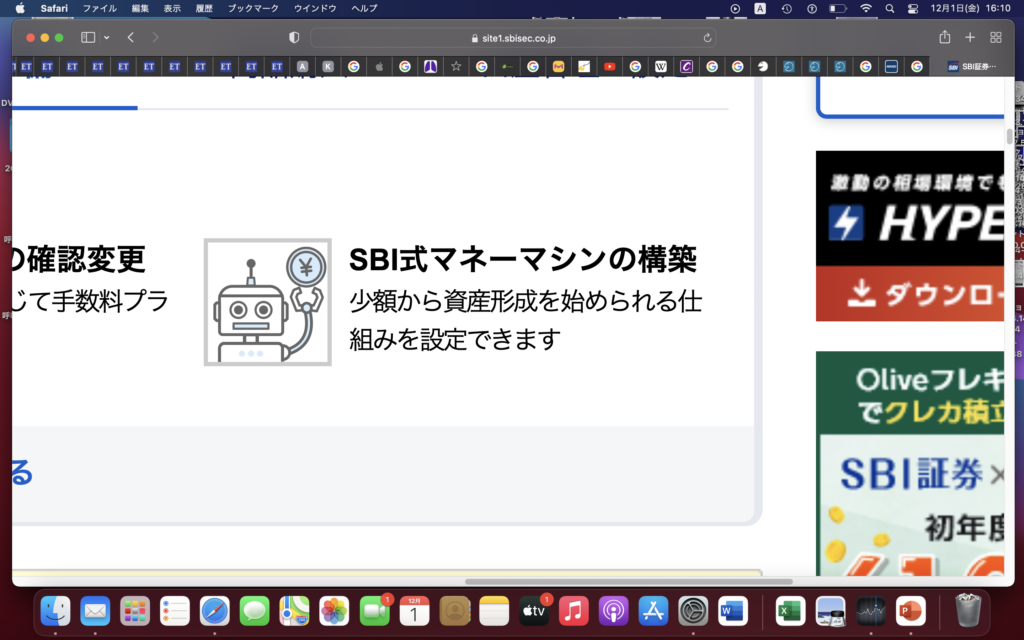This screenshot has height=640, width=1024.
Task: Click the SBI式マネーマシンの構築 link
Action: tap(523, 260)
